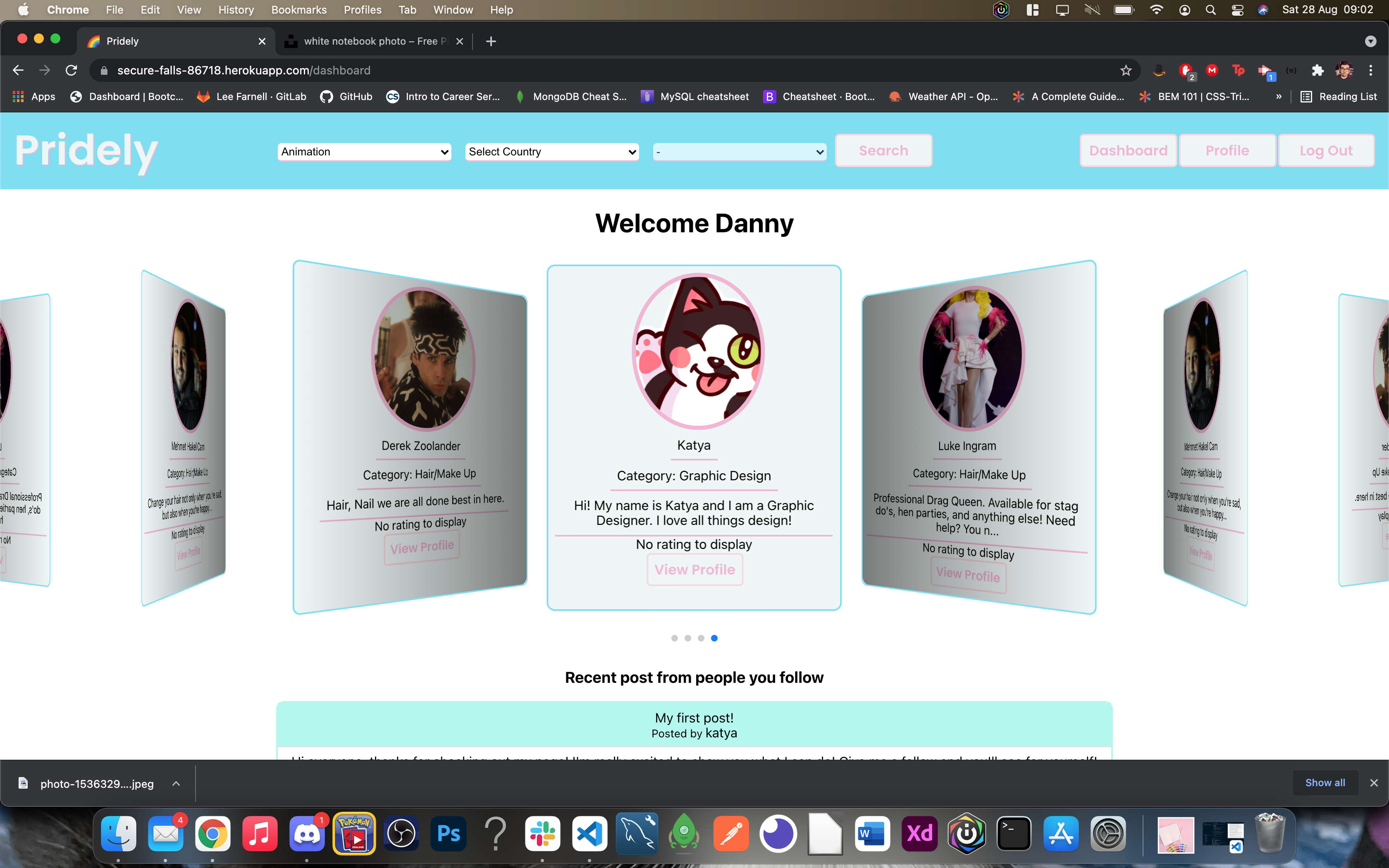Open a new Chrome tab

tap(491, 41)
